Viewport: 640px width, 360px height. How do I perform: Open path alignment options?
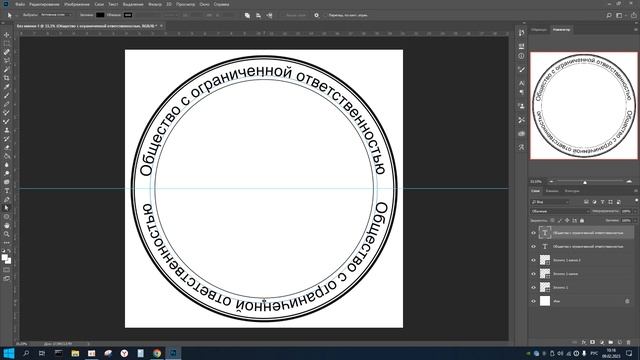point(258,15)
